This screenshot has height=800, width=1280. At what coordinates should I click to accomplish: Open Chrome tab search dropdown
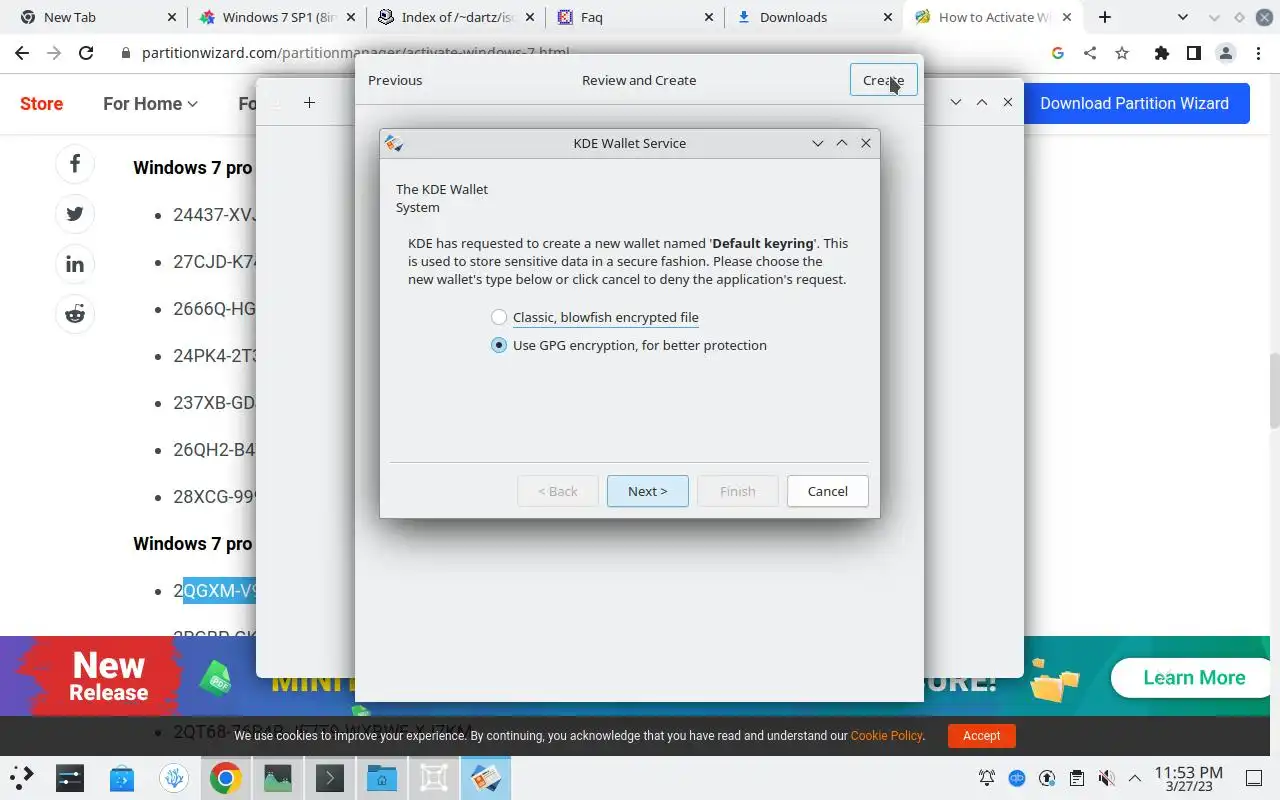pyautogui.click(x=1183, y=17)
